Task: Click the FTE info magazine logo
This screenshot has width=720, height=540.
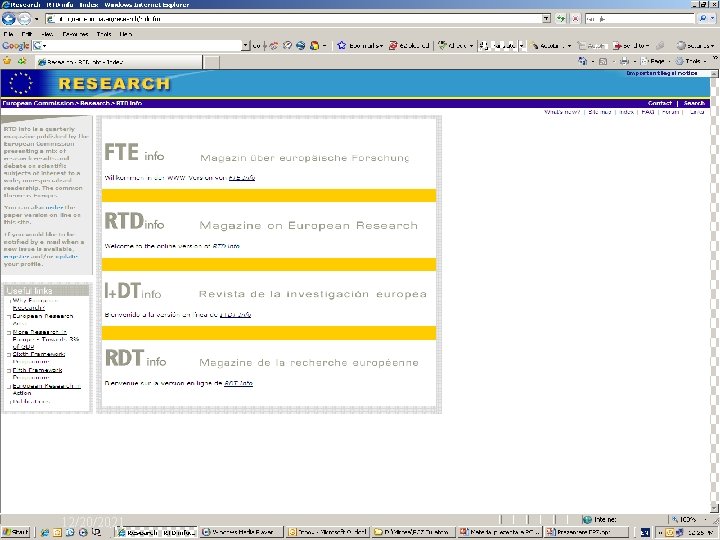Action: tap(134, 152)
